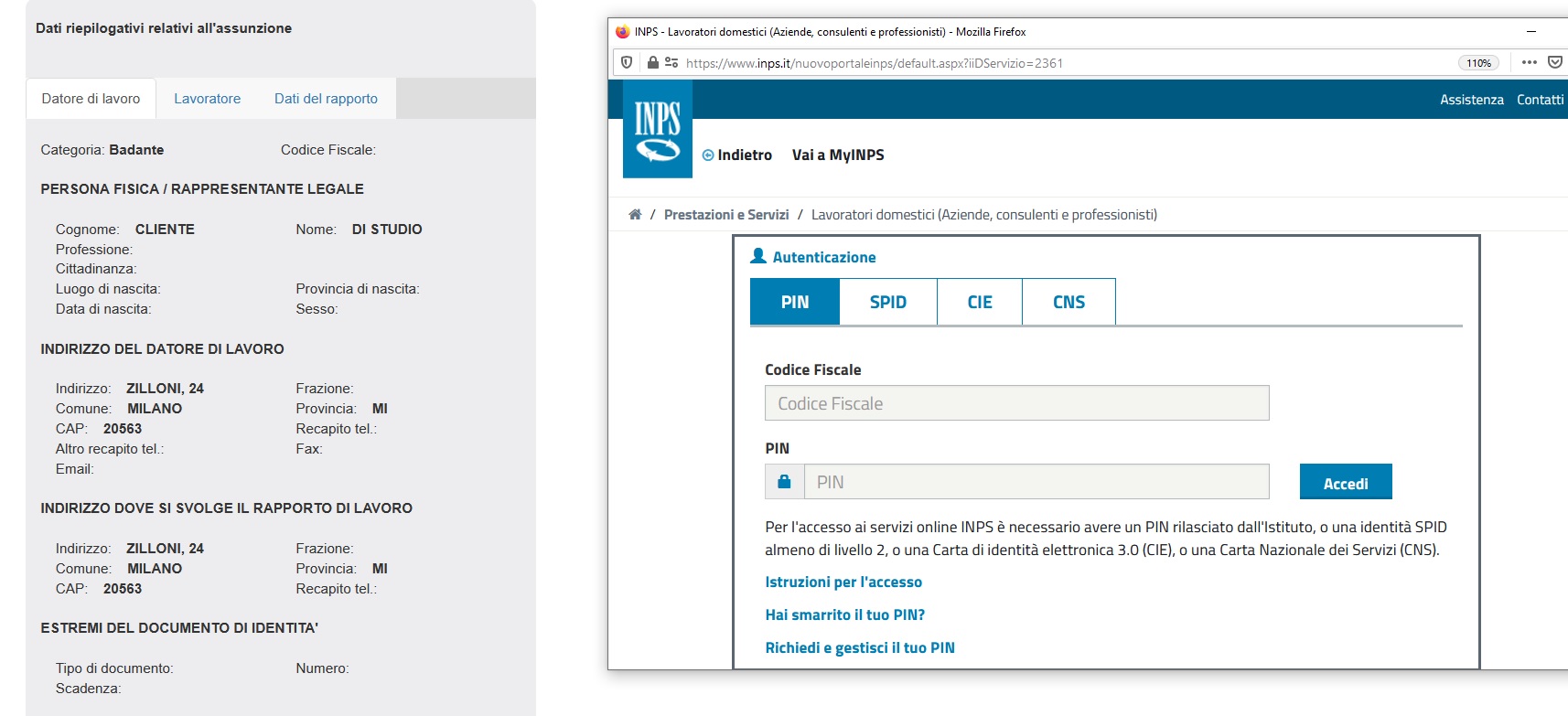The width and height of the screenshot is (1568, 716).
Task: Select the PIN authentication tab
Action: tap(795, 302)
